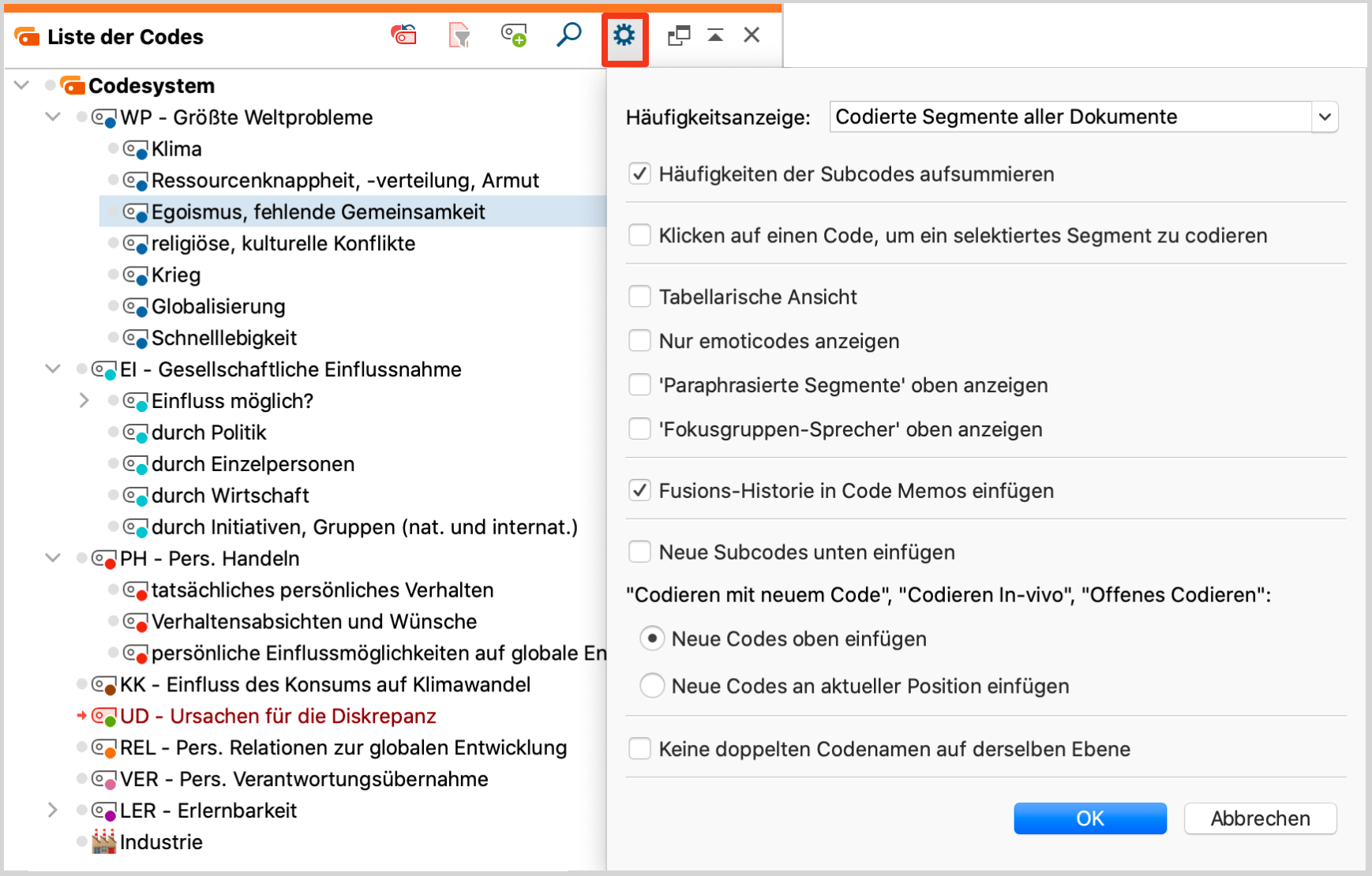The image size is (1372, 876).
Task: Click the new code icon with green plus
Action: (514, 36)
